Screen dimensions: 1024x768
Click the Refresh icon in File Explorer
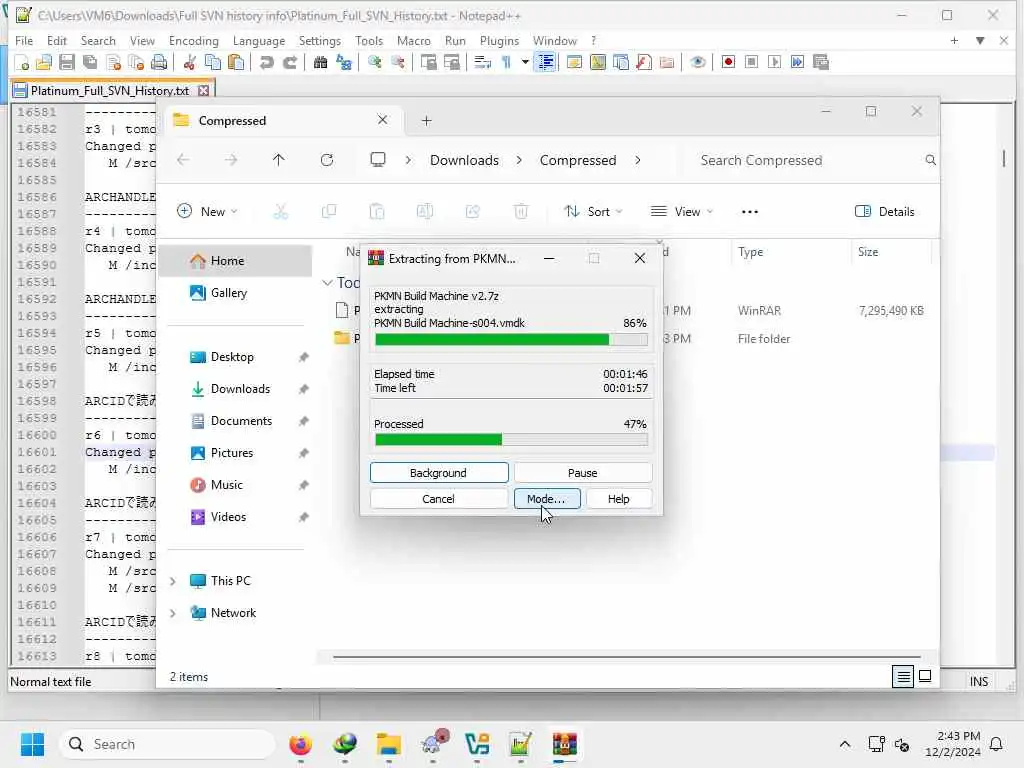click(327, 160)
